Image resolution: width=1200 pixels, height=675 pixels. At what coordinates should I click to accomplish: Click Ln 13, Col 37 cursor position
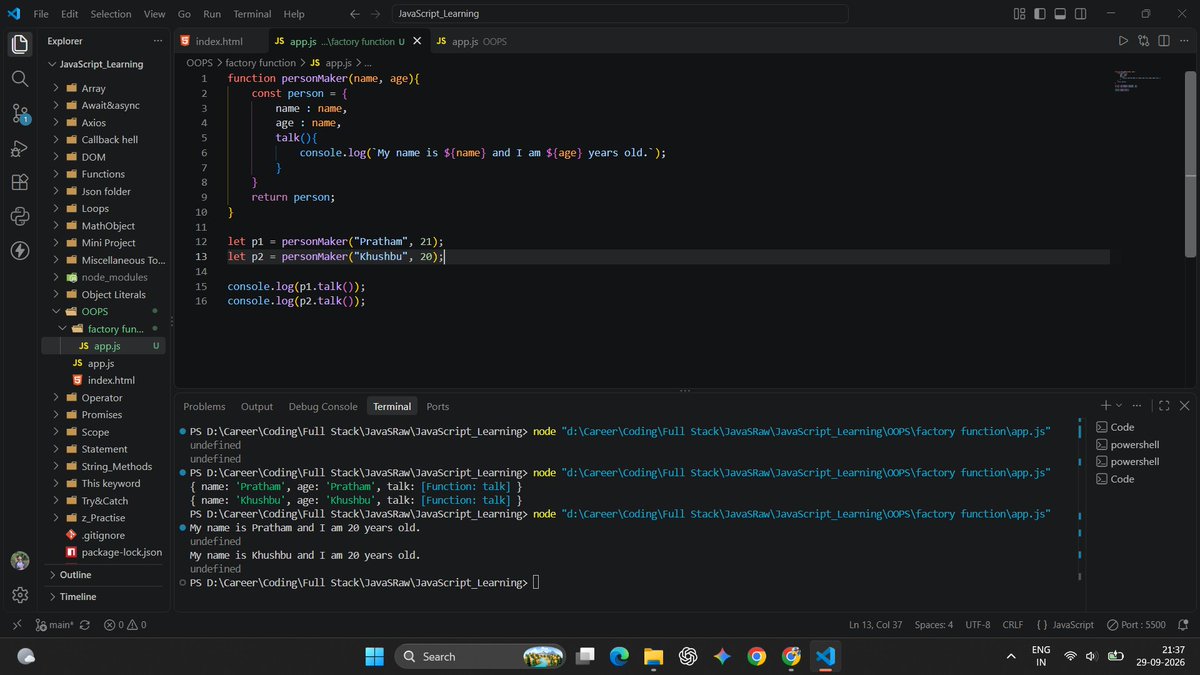tap(875, 624)
